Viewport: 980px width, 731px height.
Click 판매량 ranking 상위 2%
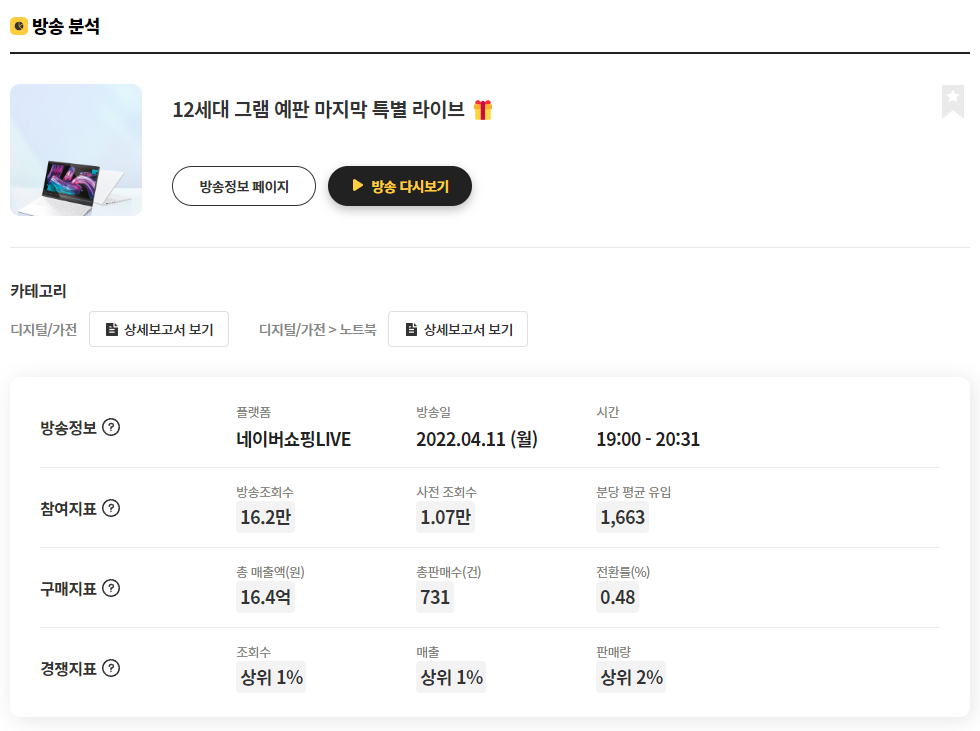631,677
